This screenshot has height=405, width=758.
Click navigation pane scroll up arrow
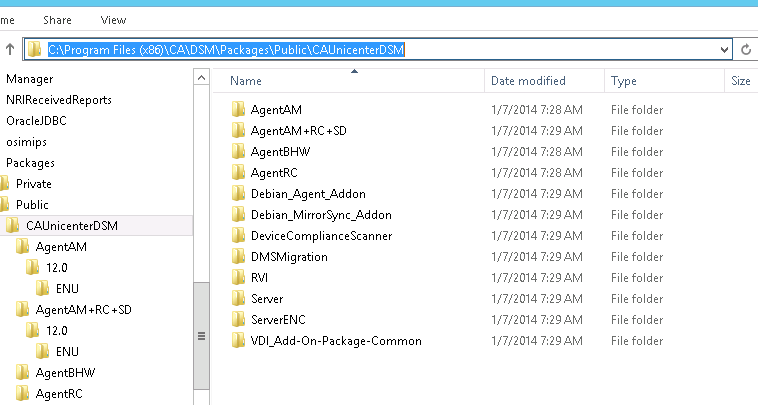(x=202, y=77)
